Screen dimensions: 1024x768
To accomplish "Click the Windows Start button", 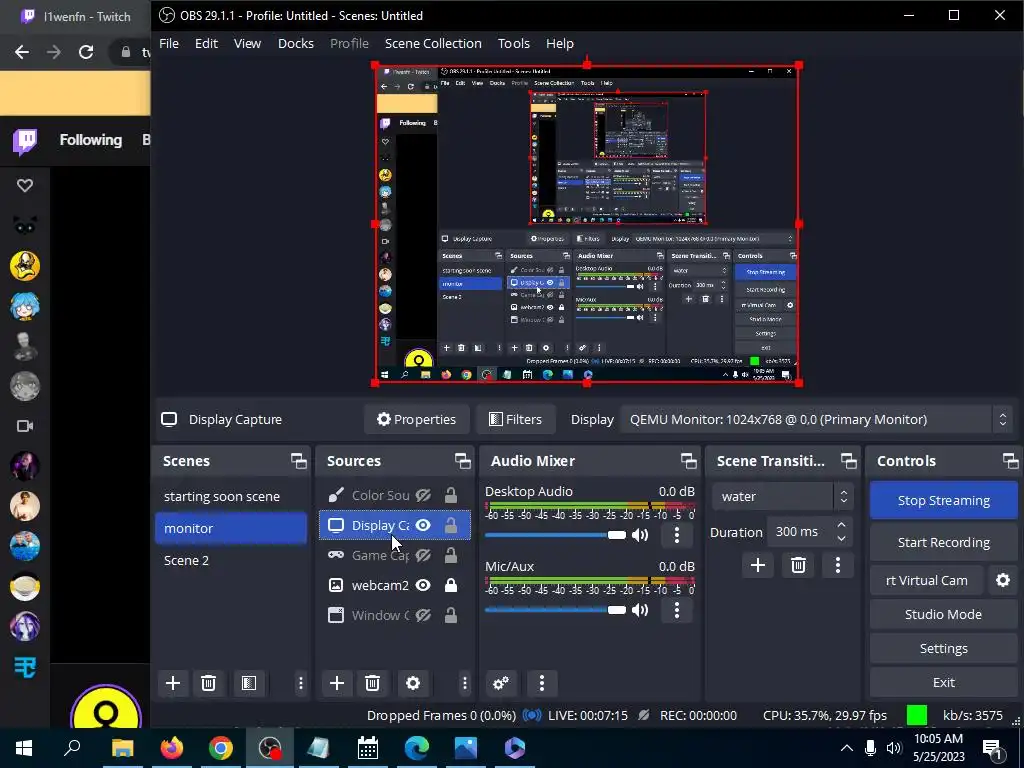I will [24, 748].
